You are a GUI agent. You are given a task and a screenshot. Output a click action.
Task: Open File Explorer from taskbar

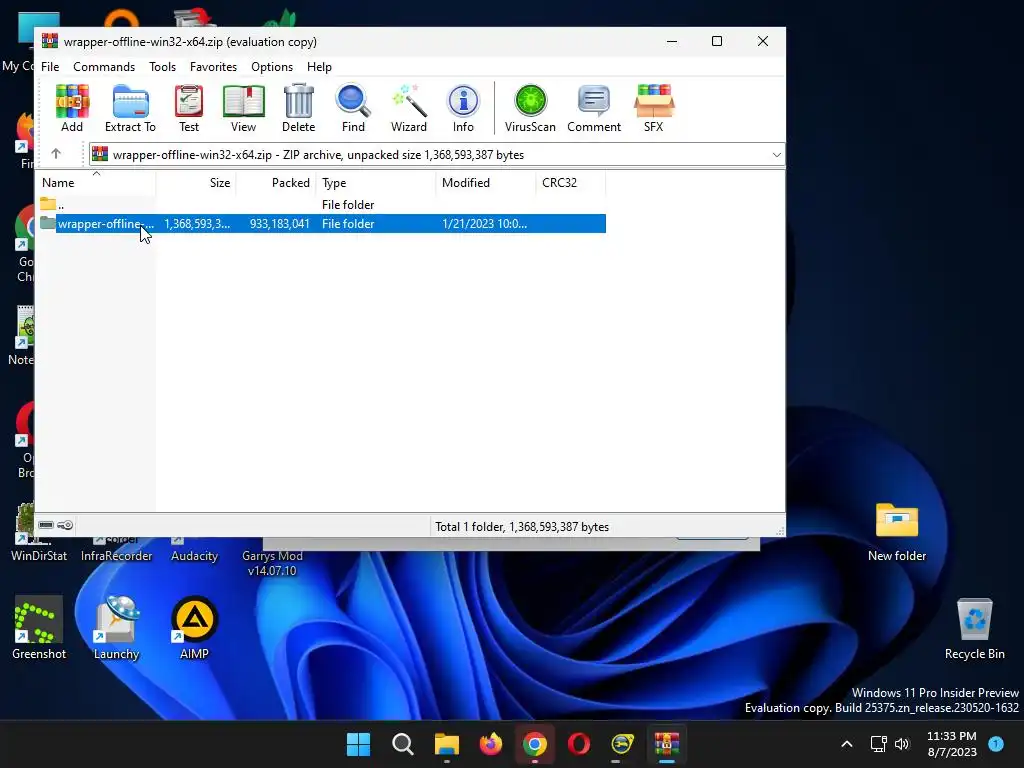pos(447,744)
